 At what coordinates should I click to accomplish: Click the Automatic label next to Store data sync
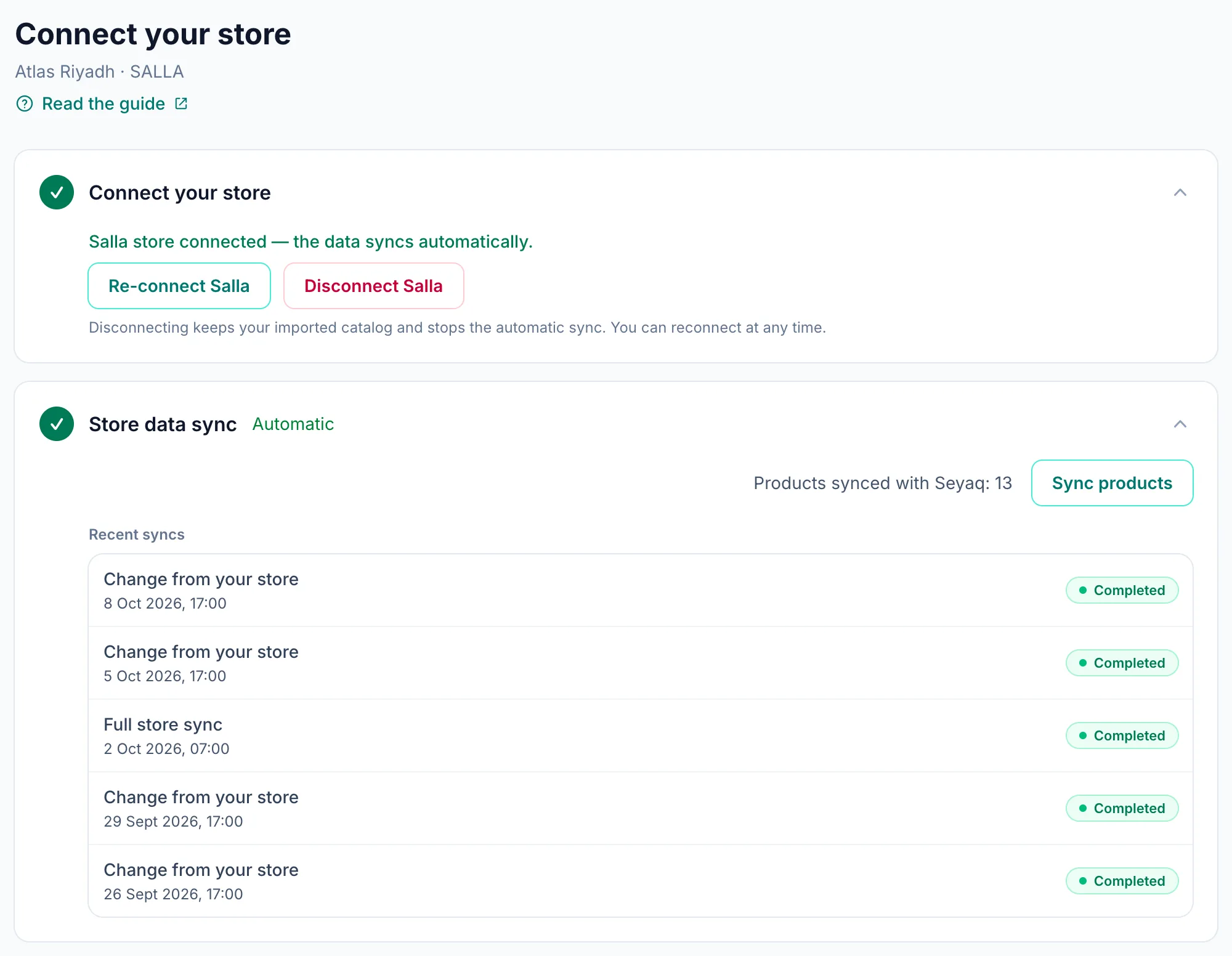(x=293, y=424)
